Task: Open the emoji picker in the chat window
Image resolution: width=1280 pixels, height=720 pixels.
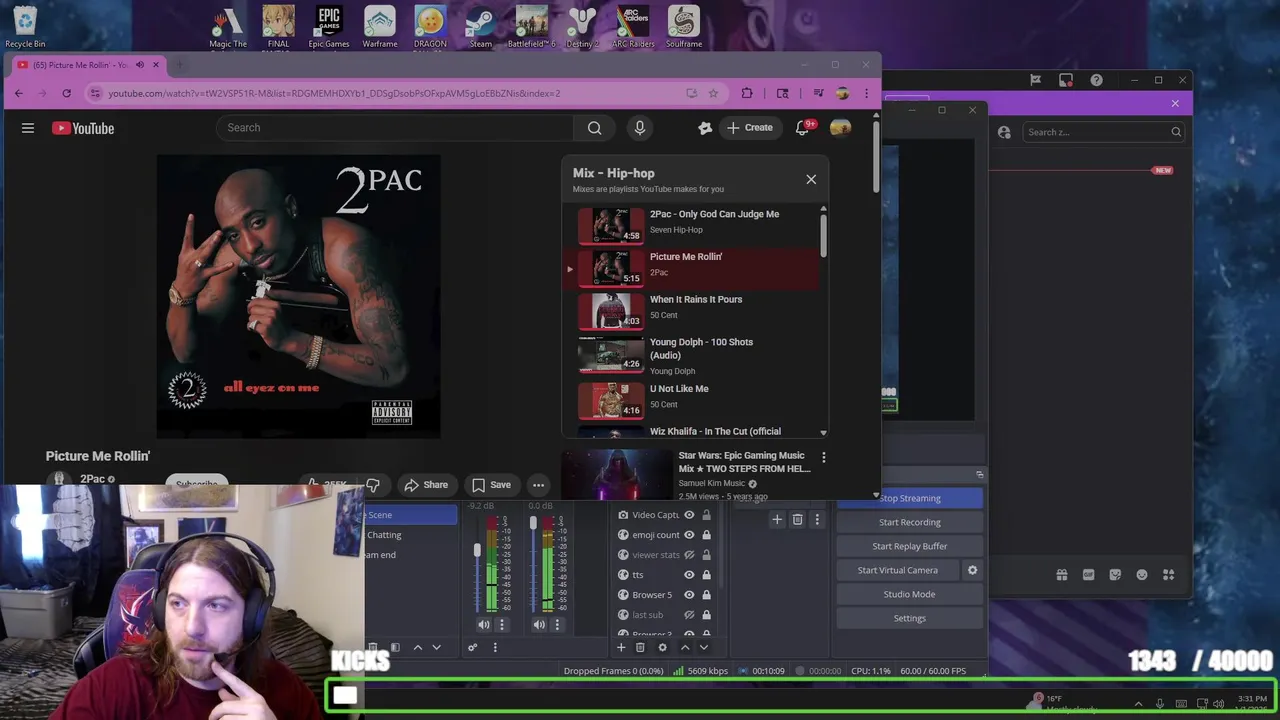Action: 1142,575
